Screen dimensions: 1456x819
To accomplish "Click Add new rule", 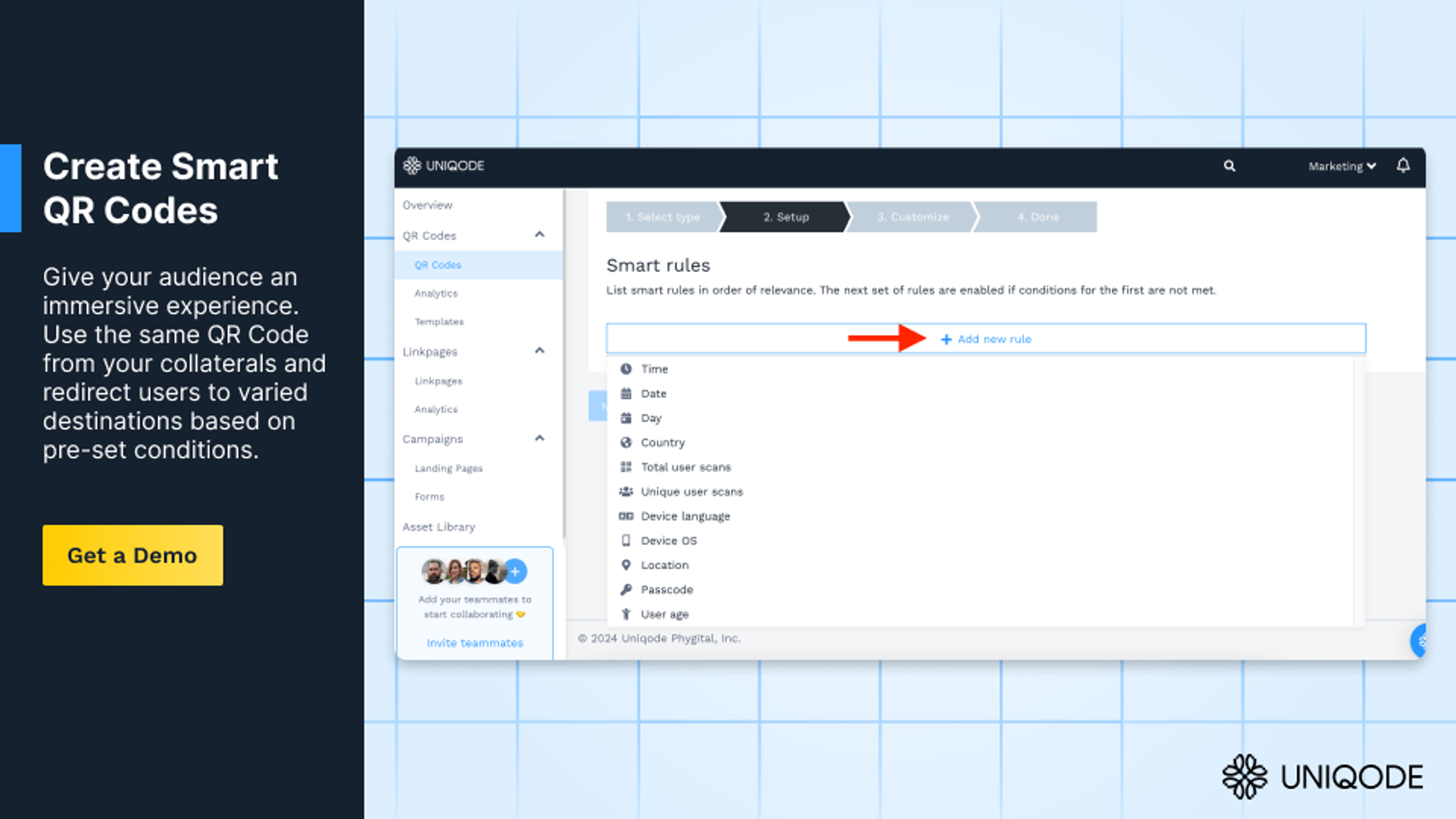I will 986,339.
